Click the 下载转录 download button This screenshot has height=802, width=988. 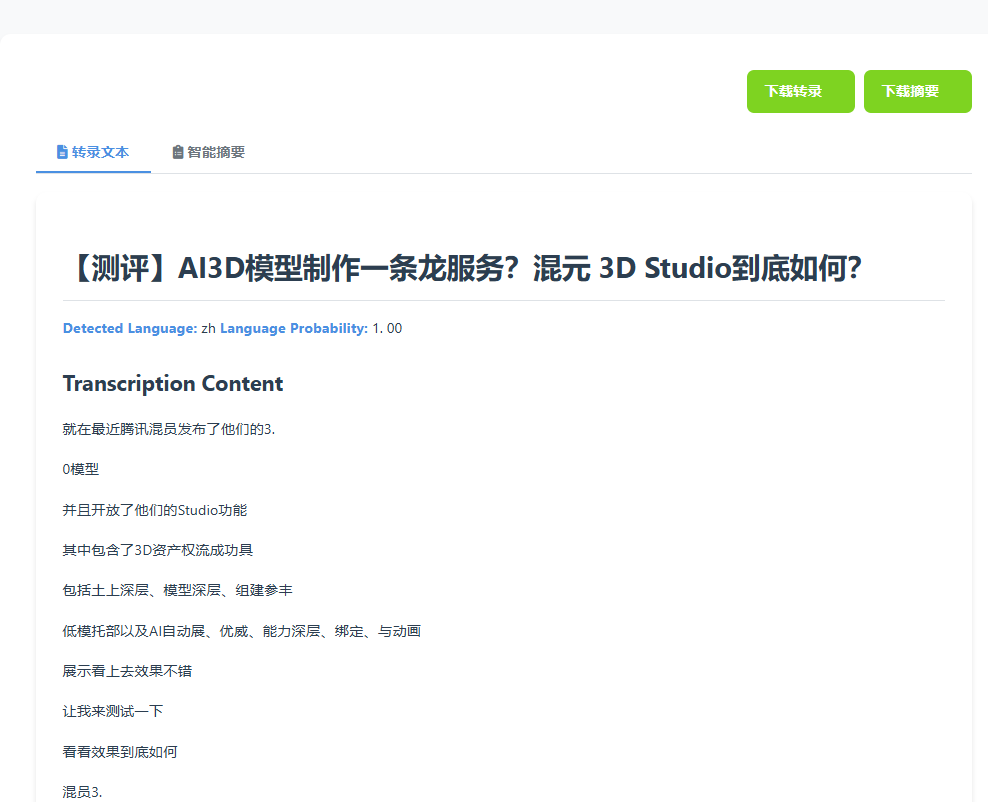click(x=800, y=91)
